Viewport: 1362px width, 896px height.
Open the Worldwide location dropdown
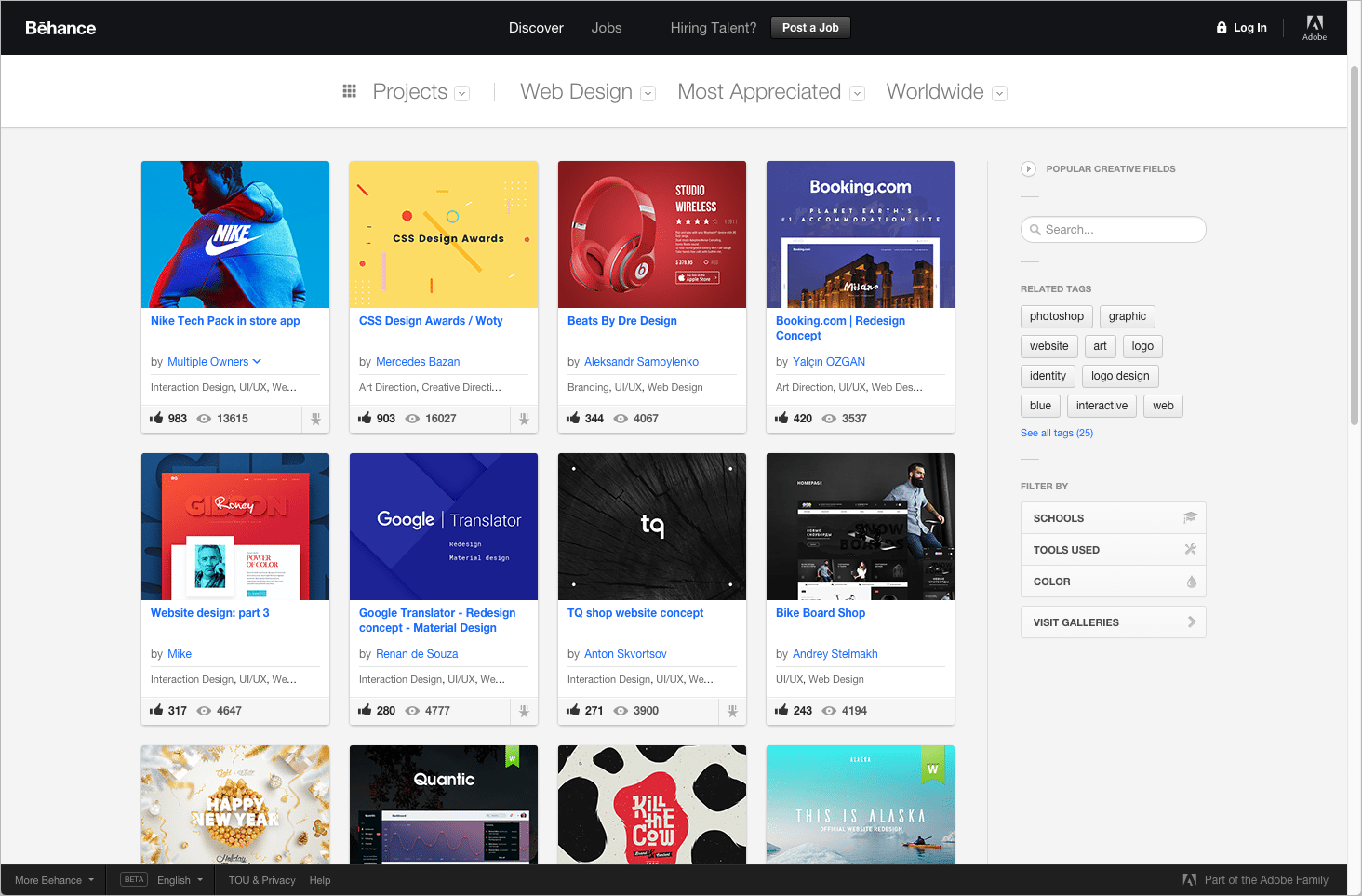998,93
